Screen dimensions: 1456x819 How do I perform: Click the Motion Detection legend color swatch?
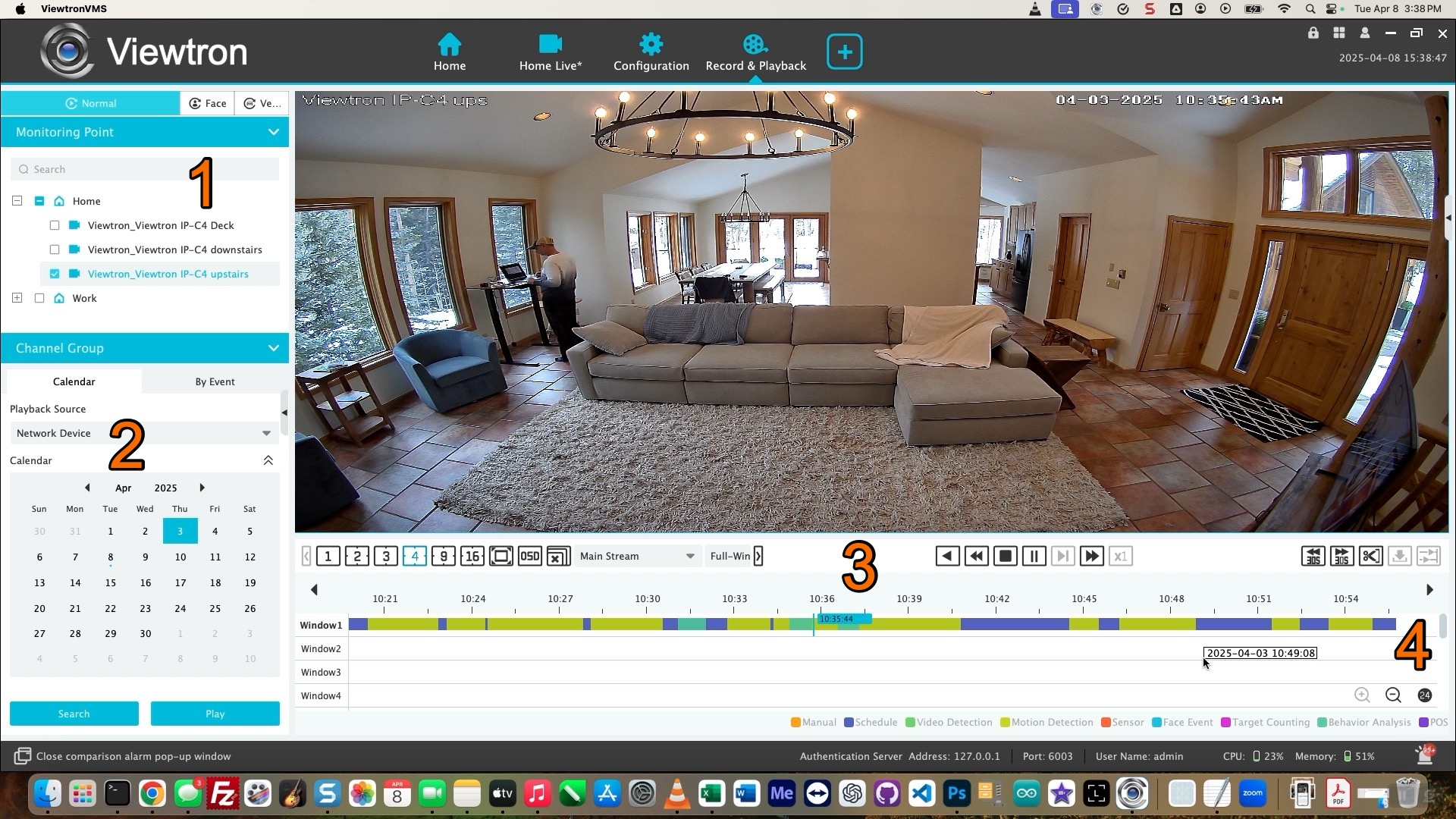pos(1005,723)
